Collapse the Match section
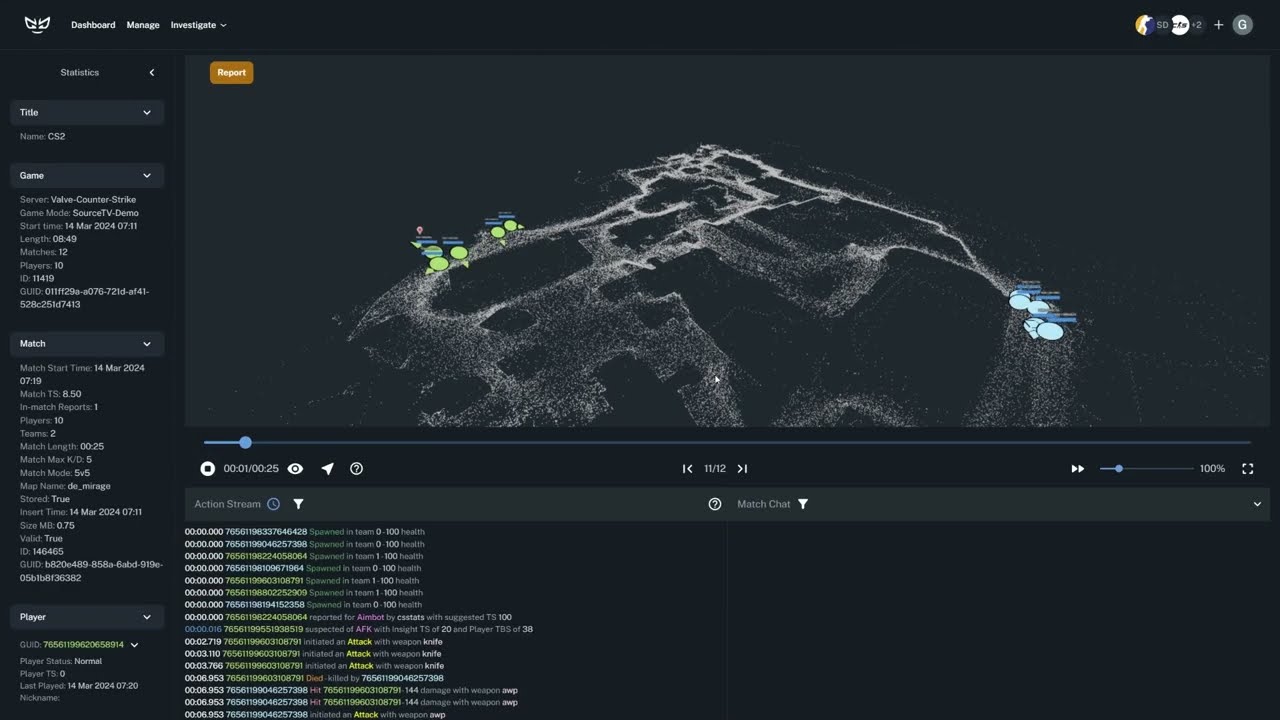This screenshot has width=1280, height=720. click(x=147, y=343)
